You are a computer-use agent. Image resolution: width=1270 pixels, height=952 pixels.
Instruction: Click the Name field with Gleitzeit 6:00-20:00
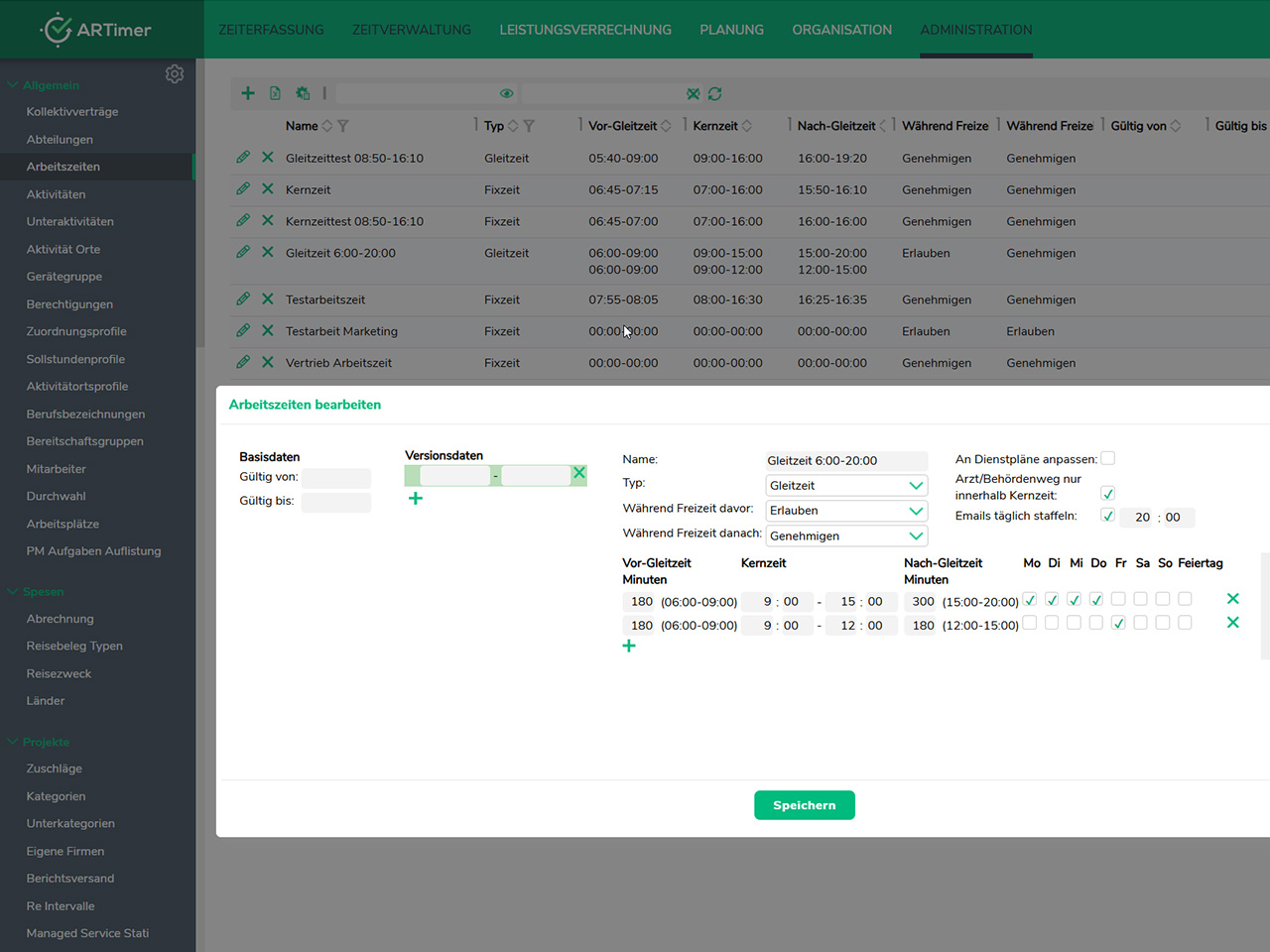coord(845,461)
